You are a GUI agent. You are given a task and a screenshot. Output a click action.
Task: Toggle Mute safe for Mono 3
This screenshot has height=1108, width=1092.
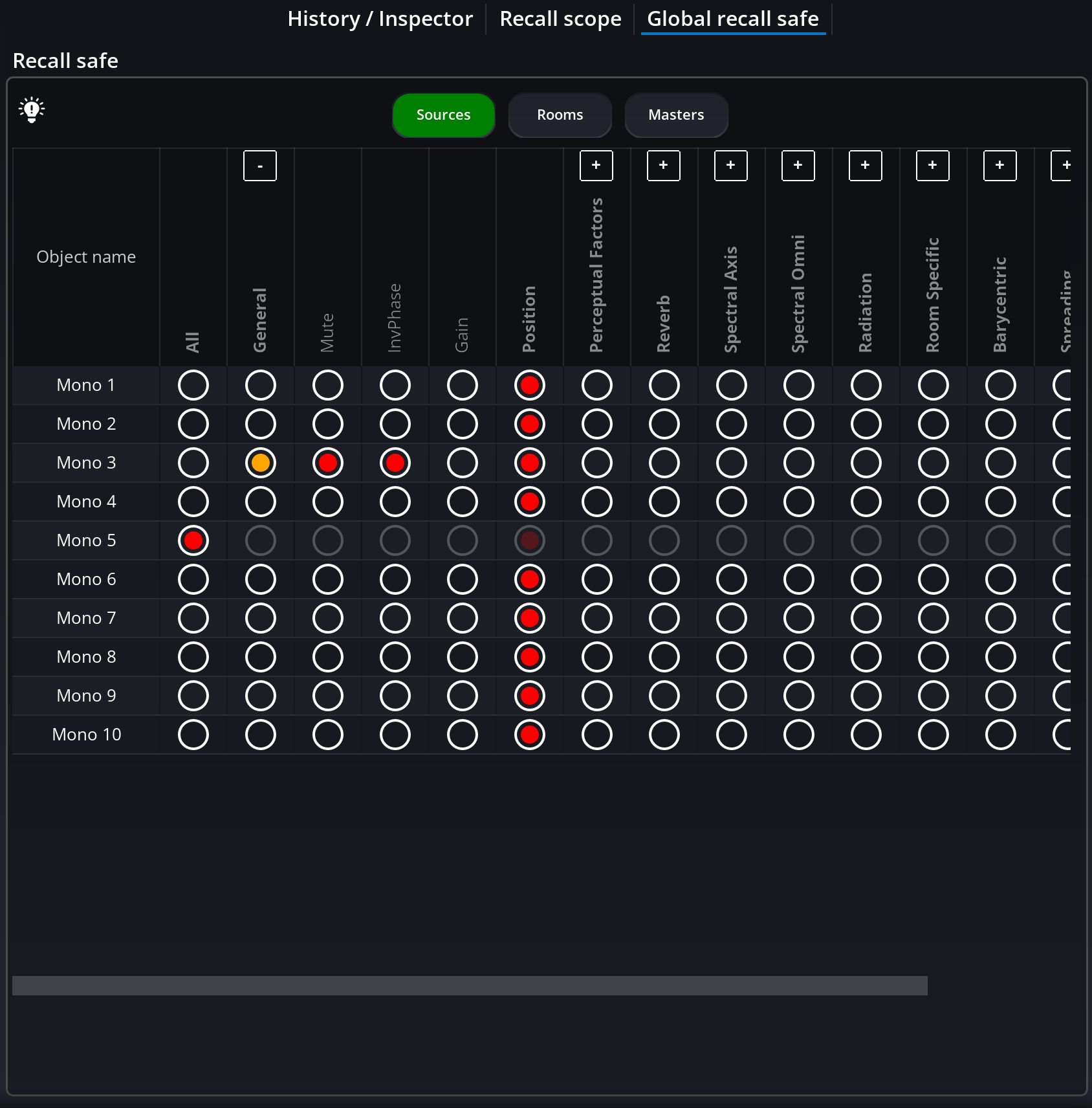coord(328,463)
